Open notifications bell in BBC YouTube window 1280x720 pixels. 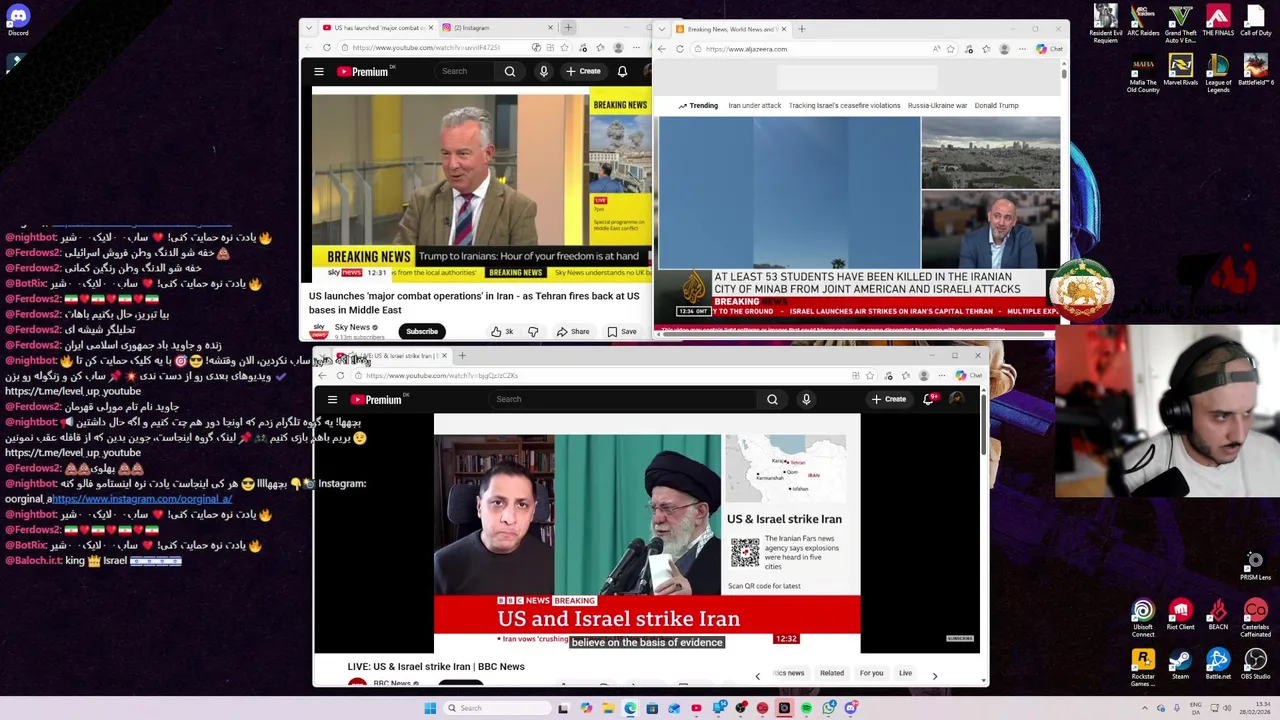click(x=929, y=399)
